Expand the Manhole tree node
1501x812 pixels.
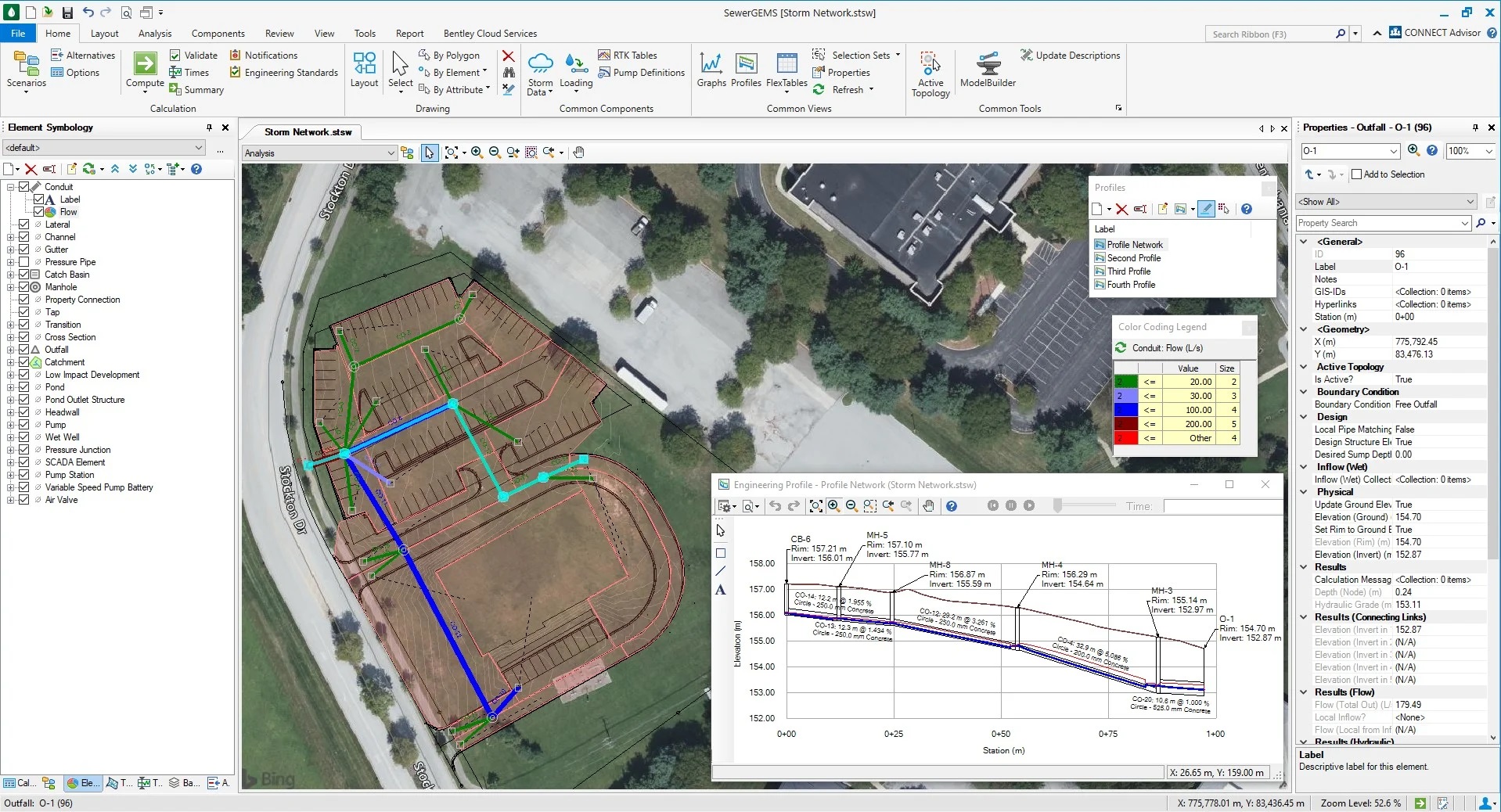[x=10, y=287]
